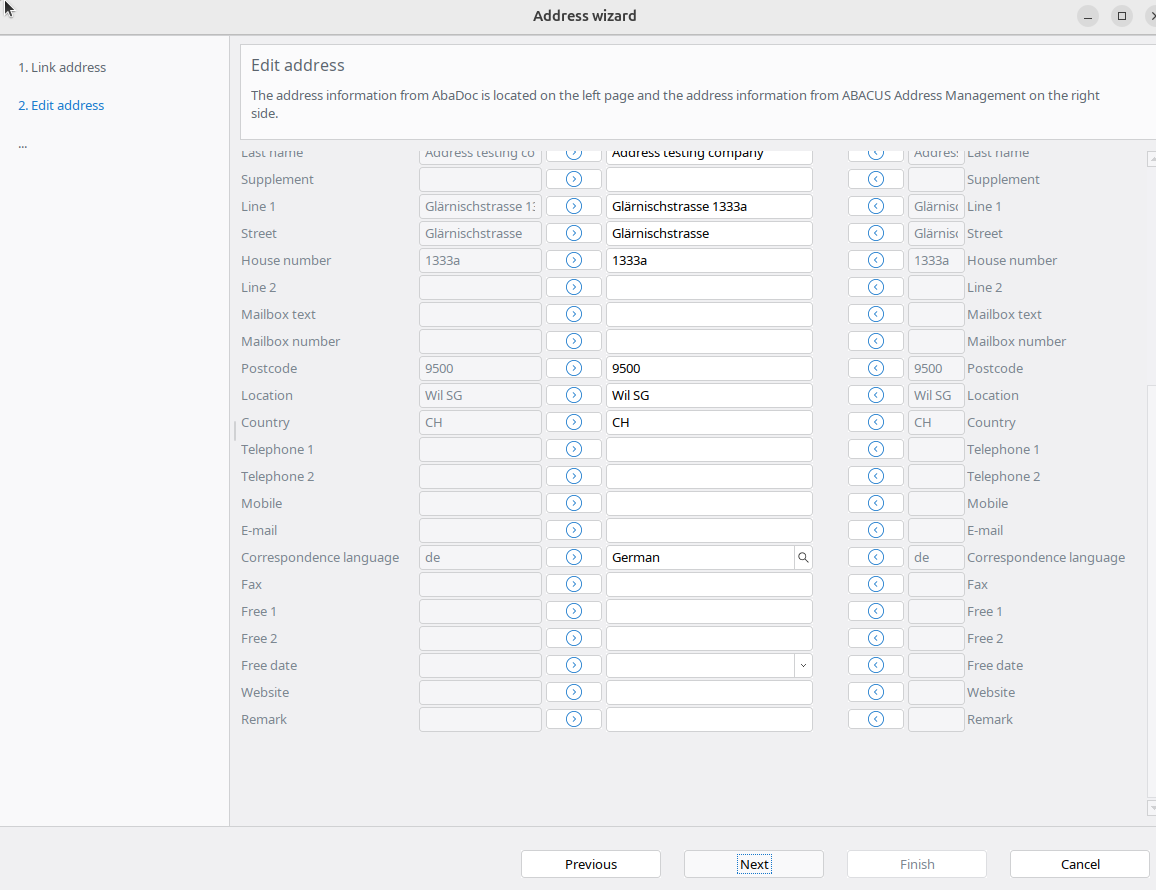Click the Next button
This screenshot has width=1156, height=890.
(753, 864)
